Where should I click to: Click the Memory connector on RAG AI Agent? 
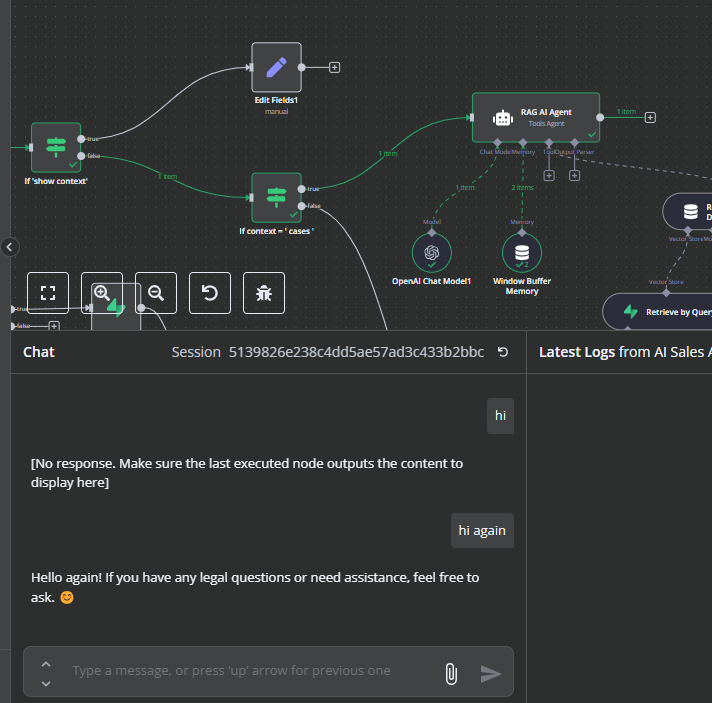click(523, 143)
